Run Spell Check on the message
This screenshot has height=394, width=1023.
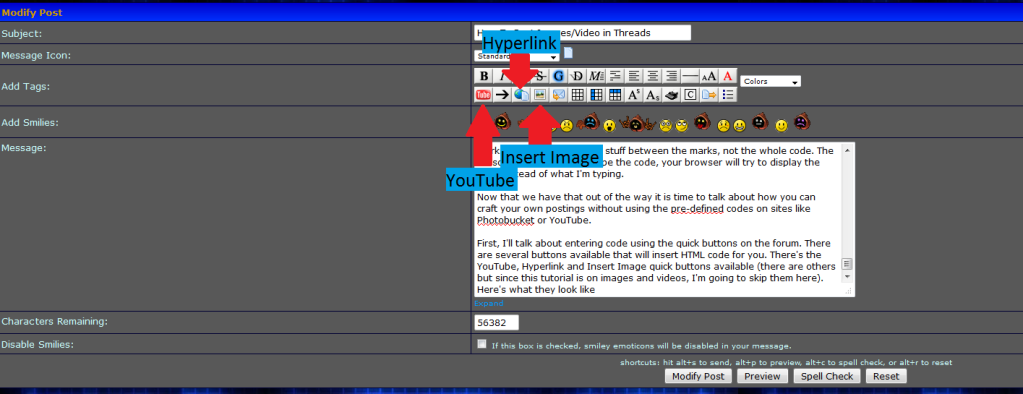click(827, 376)
